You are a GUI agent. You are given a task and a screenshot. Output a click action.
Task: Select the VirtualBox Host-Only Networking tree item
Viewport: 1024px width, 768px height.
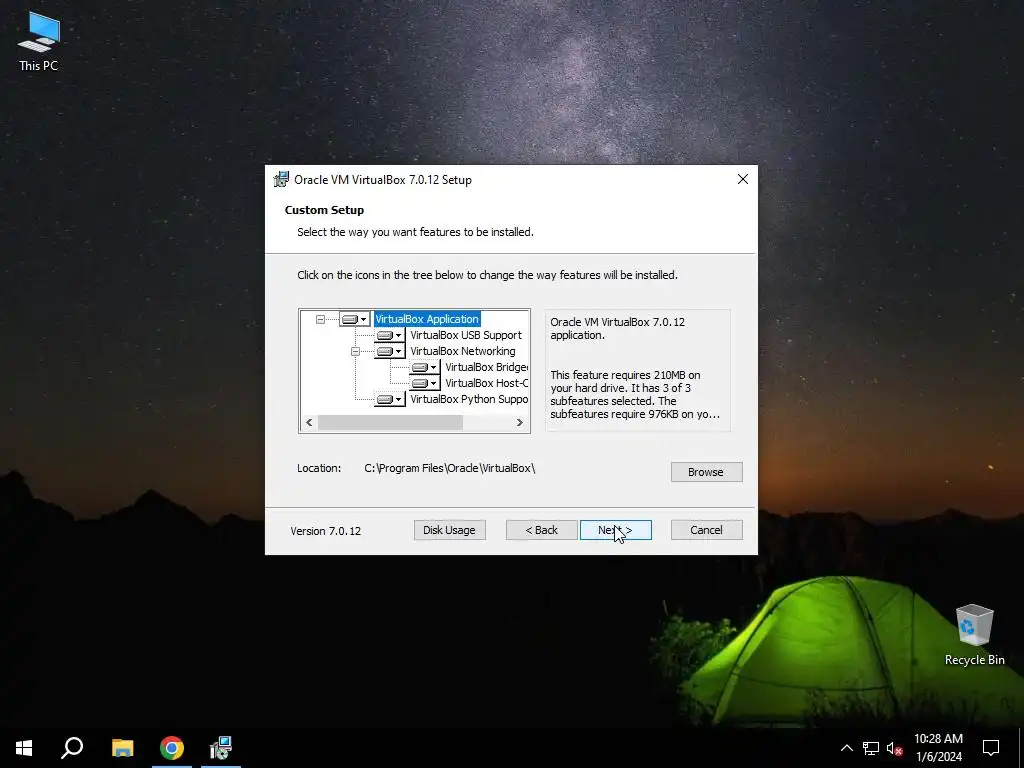click(x=487, y=383)
